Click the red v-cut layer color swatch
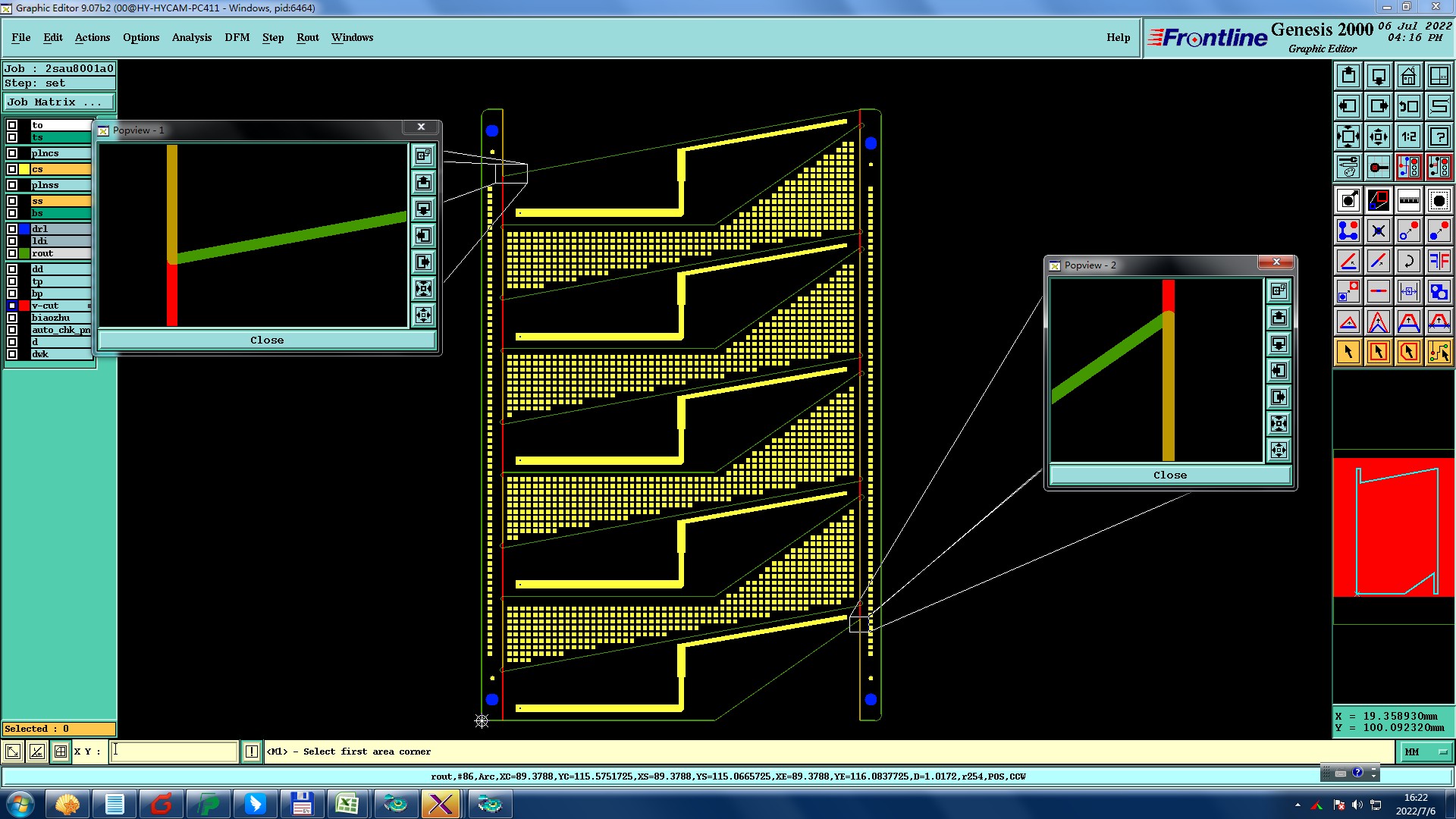This screenshot has width=1456, height=819. [24, 306]
